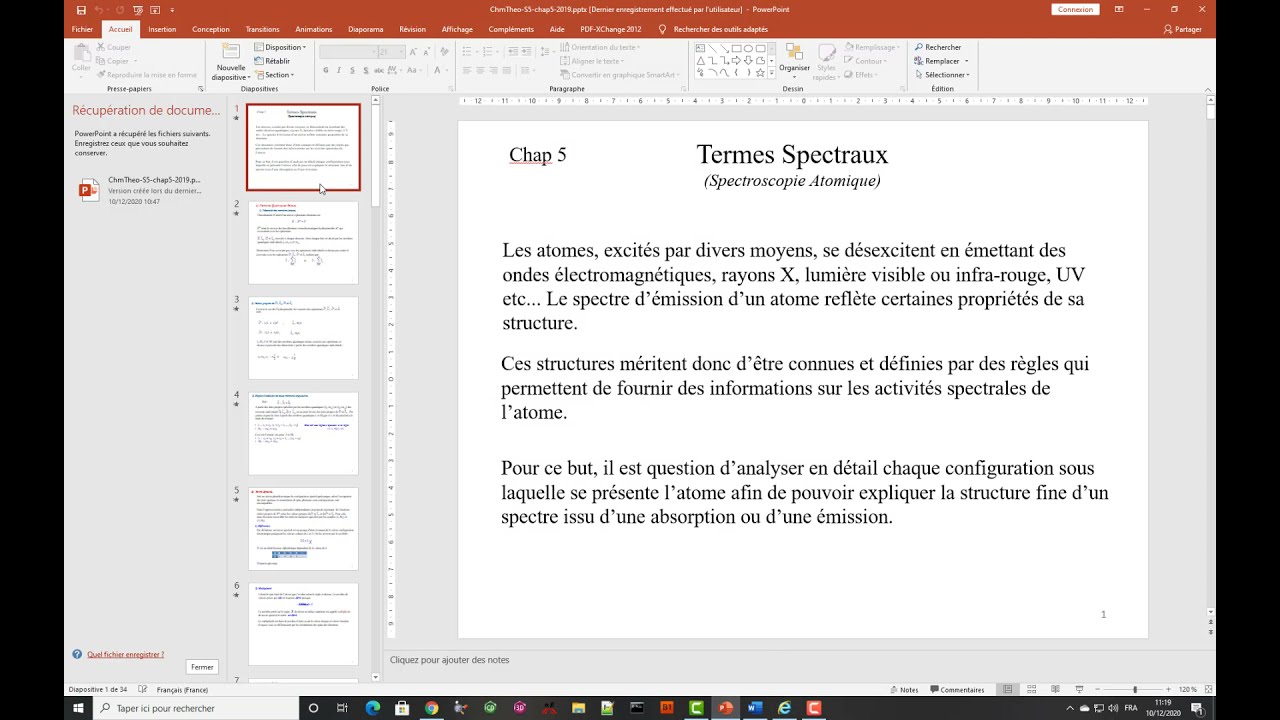
Task: Toggle Normal view button in status bar
Action: (x=1007, y=689)
